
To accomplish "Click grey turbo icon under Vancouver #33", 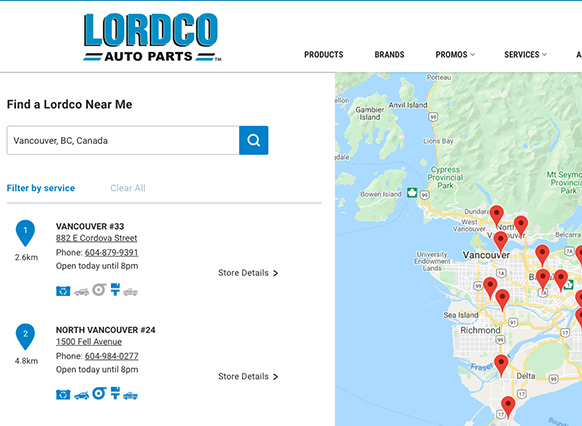I will (99, 289).
